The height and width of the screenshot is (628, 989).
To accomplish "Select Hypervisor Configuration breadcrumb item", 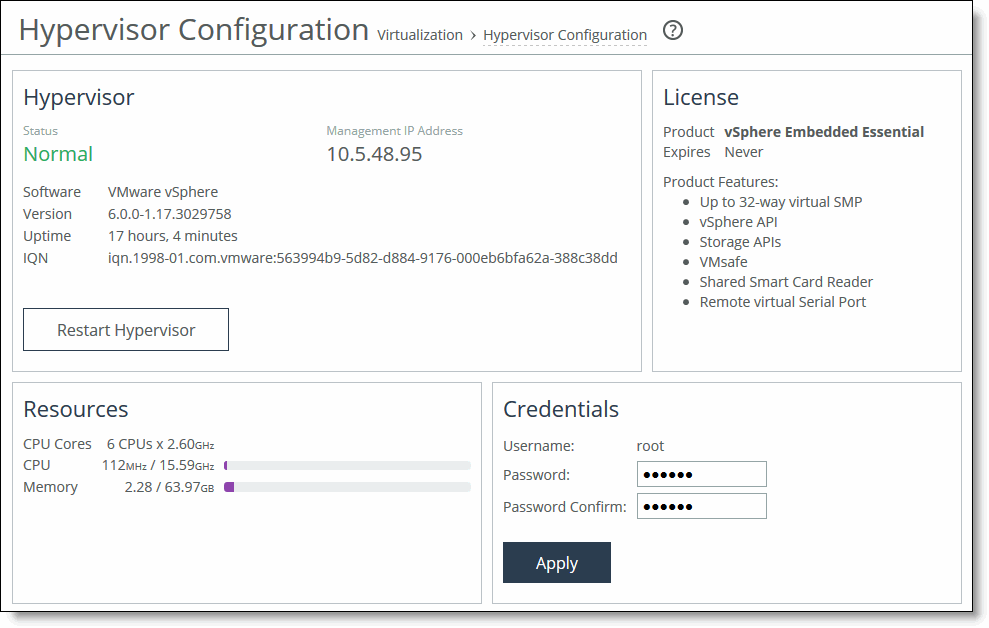I will click(x=565, y=35).
